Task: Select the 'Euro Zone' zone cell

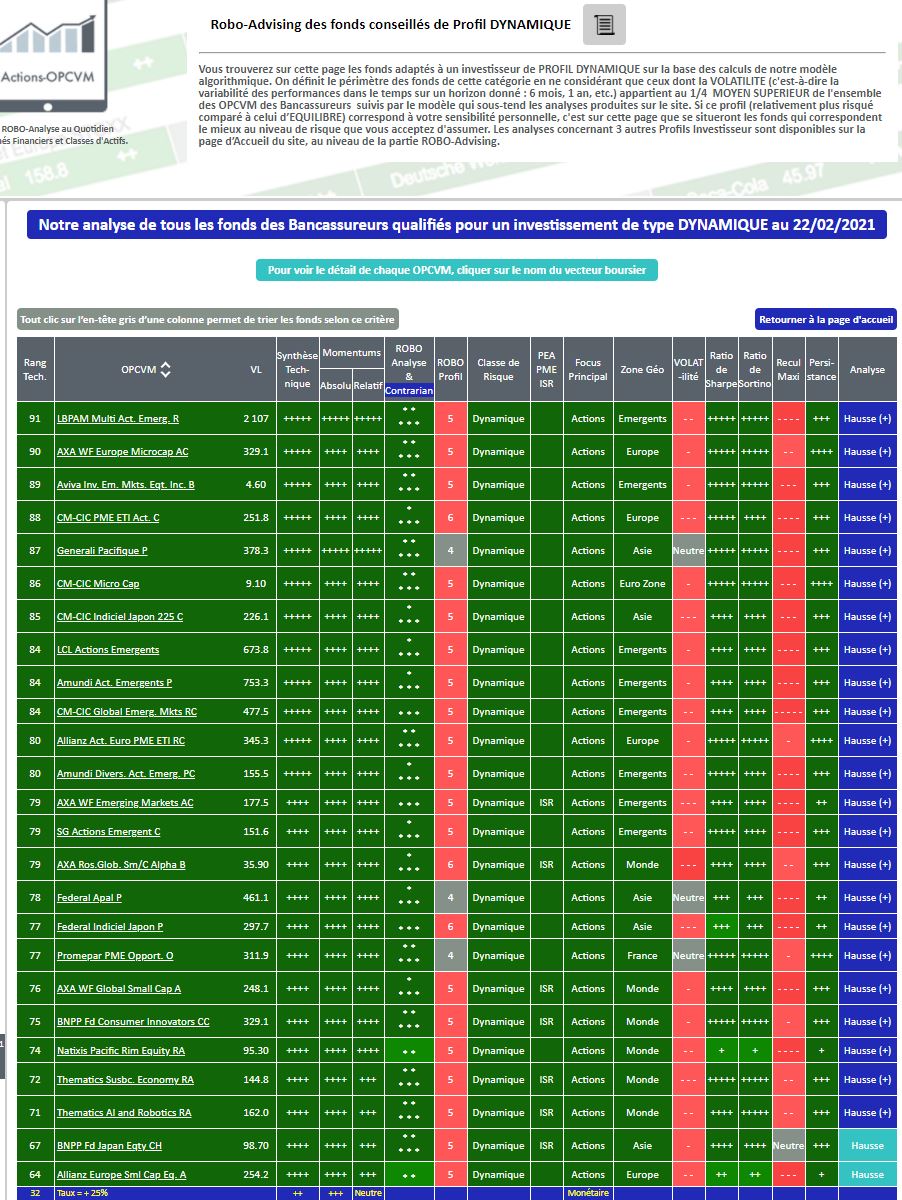Action: pos(642,584)
